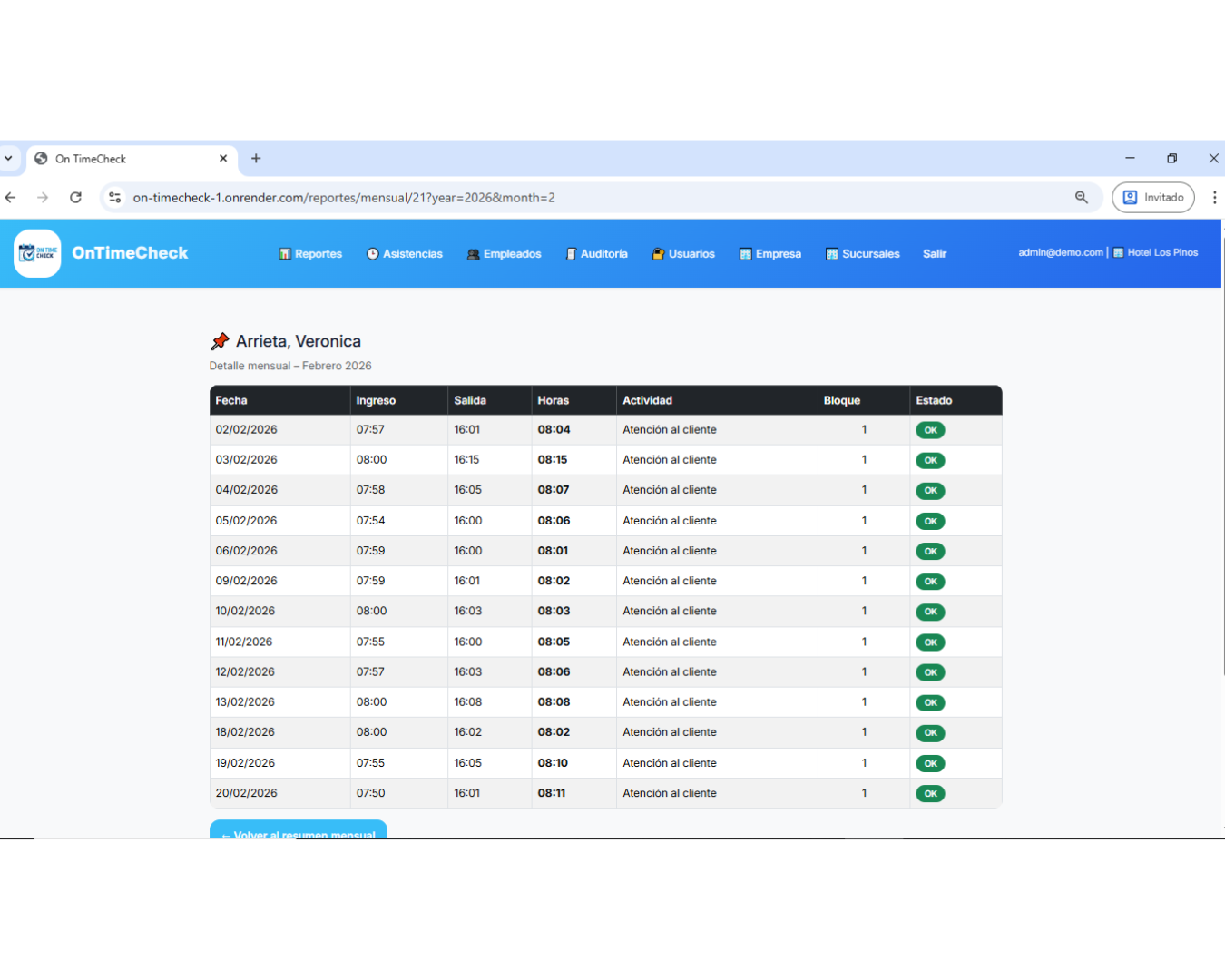Expand the tab search dropdown arrow
Viewport: 1225px width, 980px height.
(x=8, y=159)
